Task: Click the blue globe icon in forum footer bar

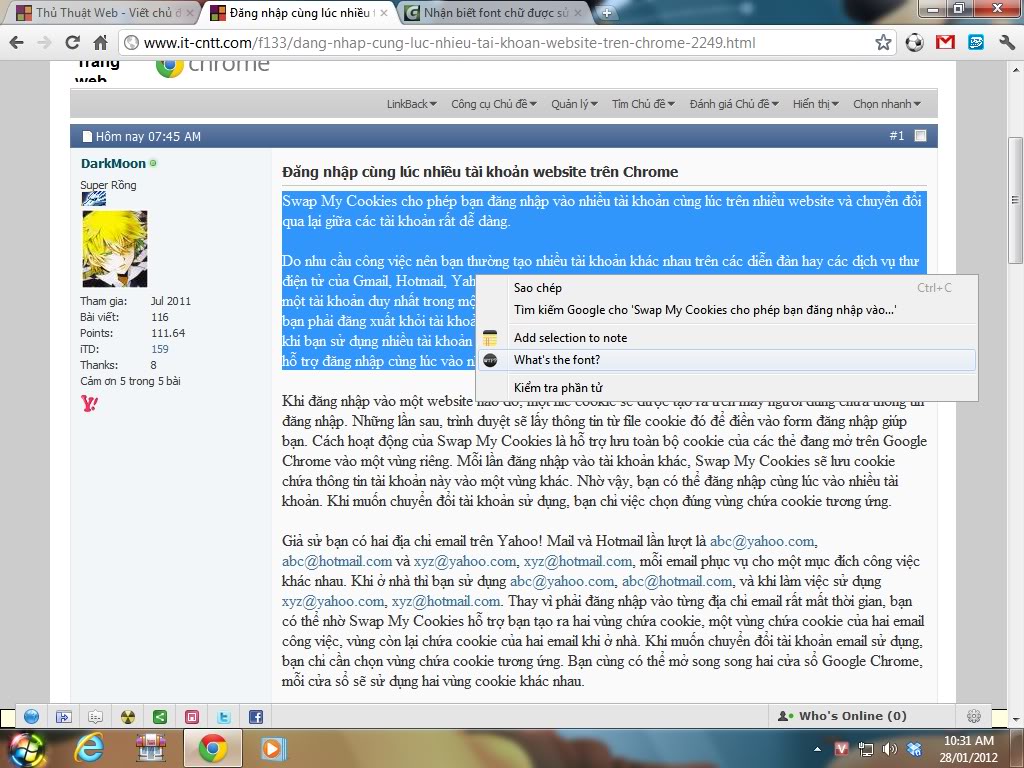Action: coord(31,716)
